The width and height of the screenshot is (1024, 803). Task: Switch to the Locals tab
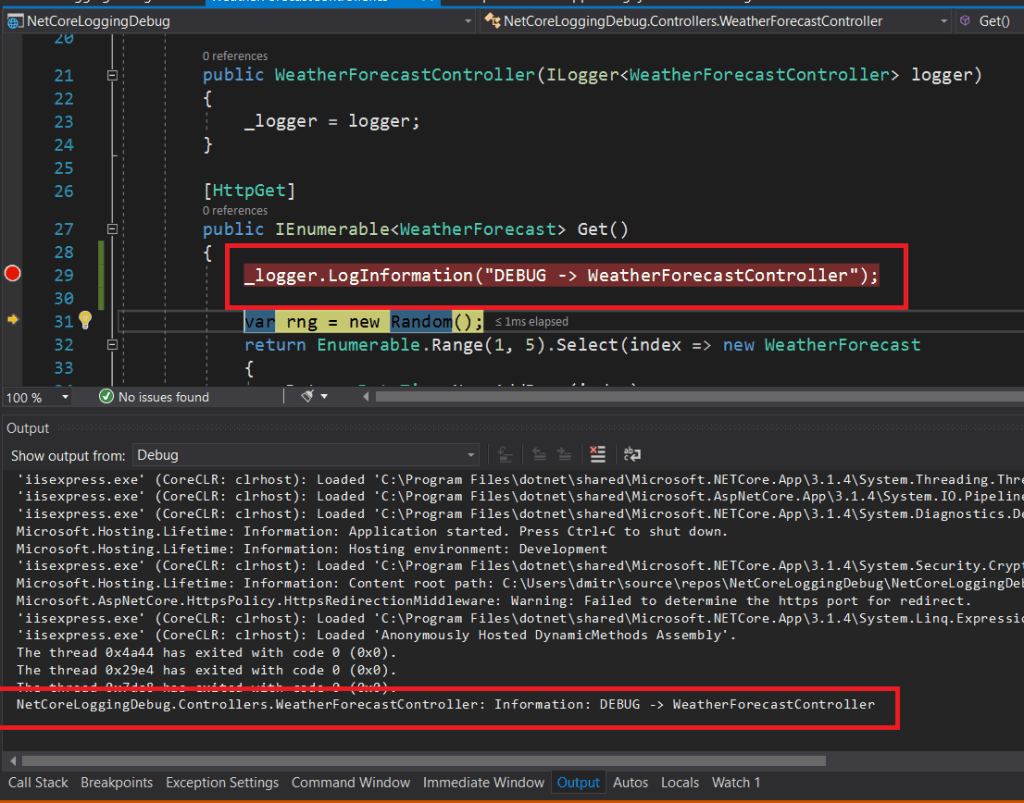pyautogui.click(x=680, y=782)
